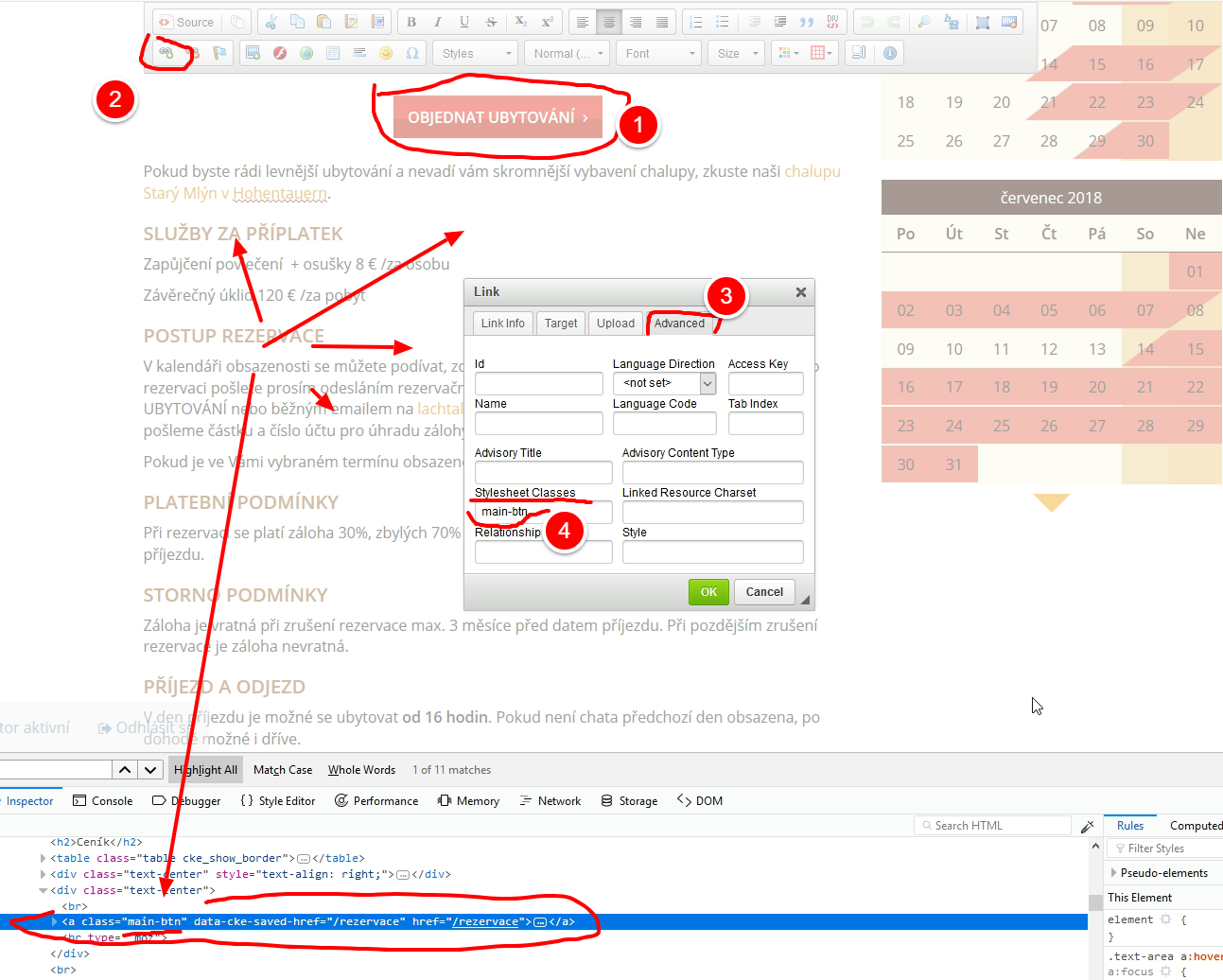Screen dimensions: 1223x980
Task: Toggle Italic formatting
Action: click(437, 22)
